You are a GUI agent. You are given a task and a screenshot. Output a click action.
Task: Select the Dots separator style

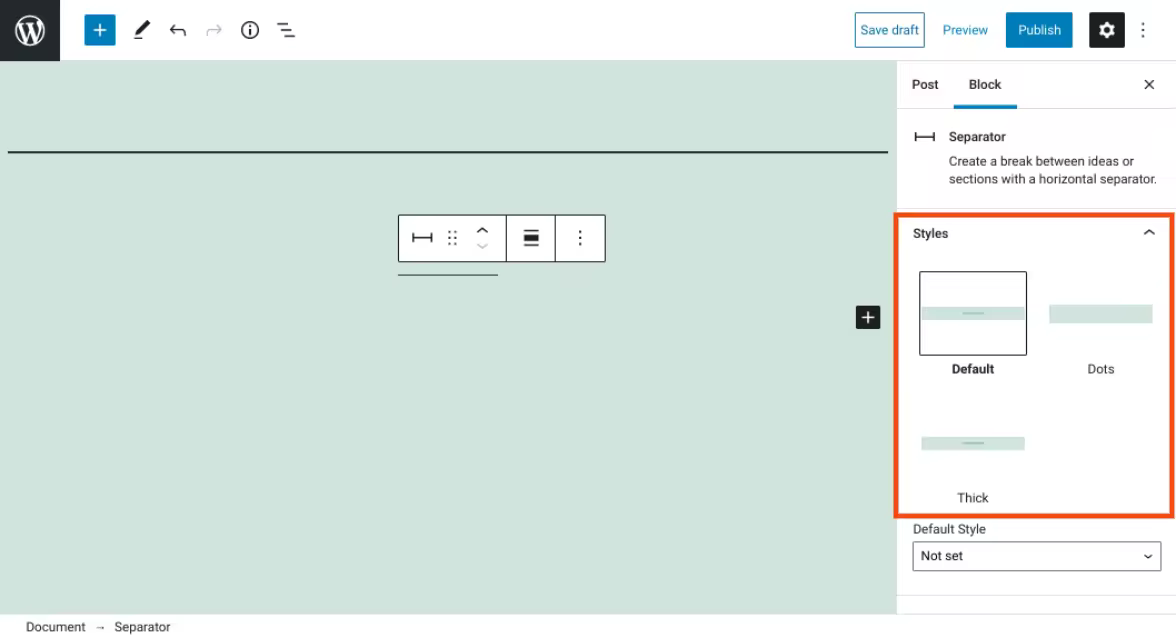[x=1100, y=324]
